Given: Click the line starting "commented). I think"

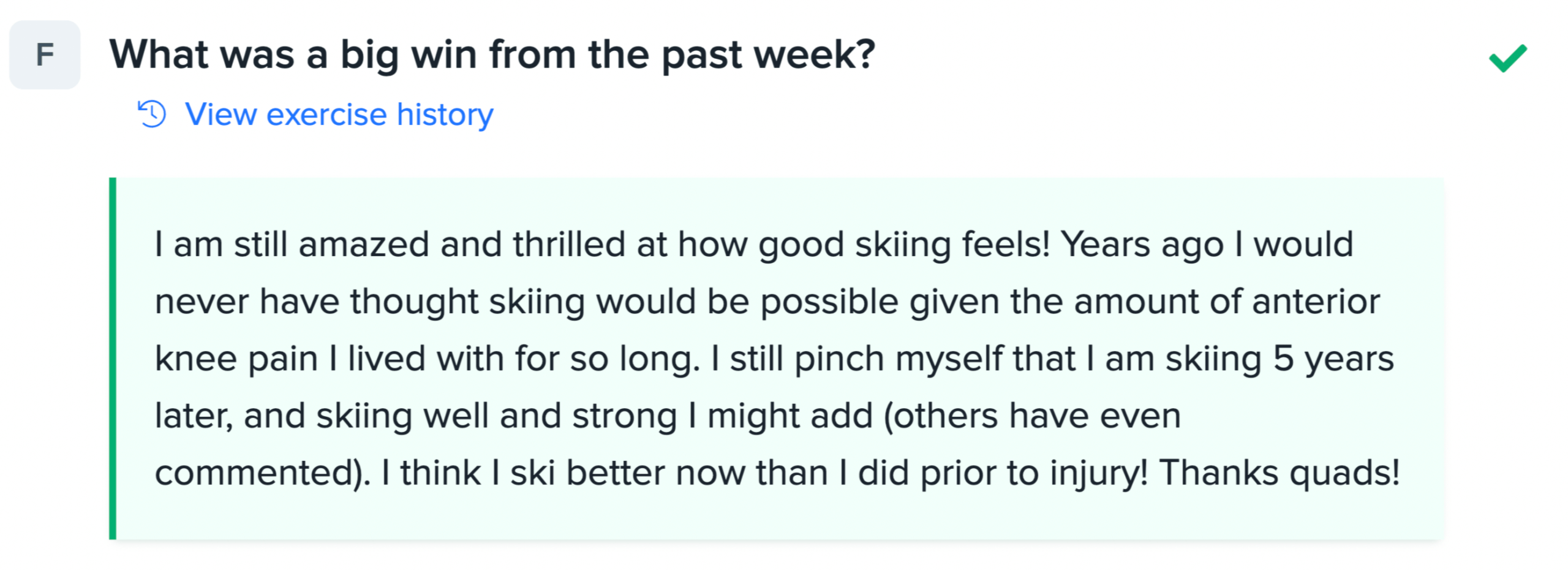Looking at the screenshot, I should 777,473.
